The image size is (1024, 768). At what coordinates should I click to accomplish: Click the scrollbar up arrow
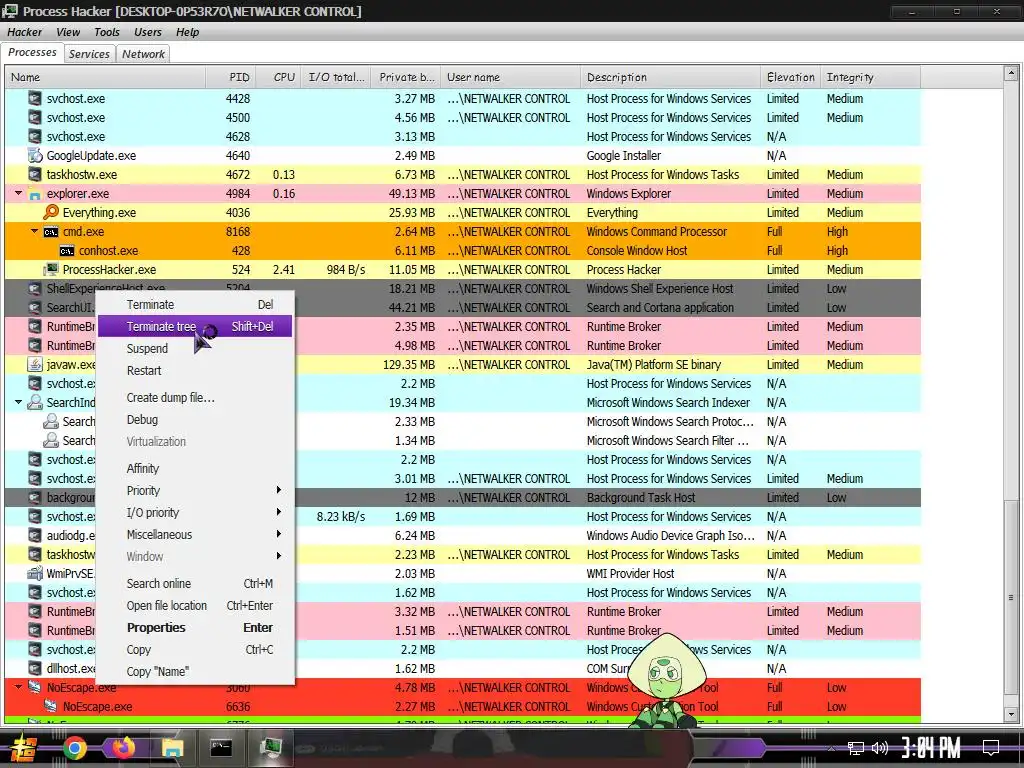click(x=1011, y=73)
